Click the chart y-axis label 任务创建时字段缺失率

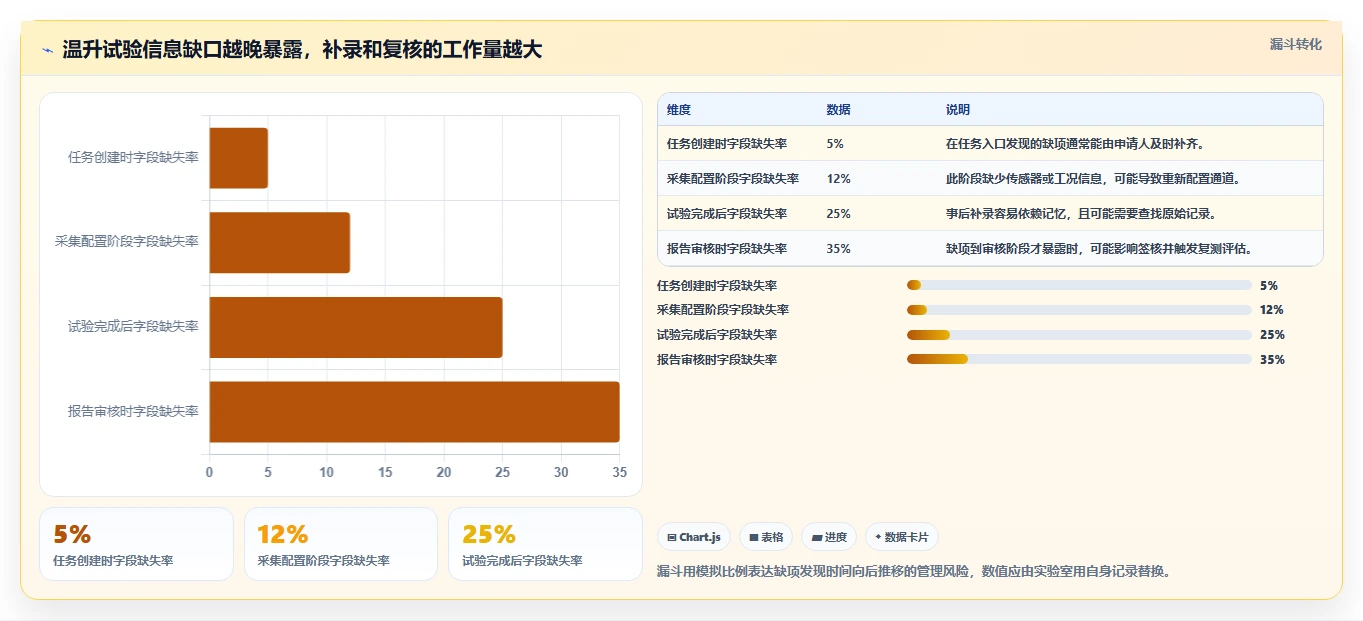[133, 157]
